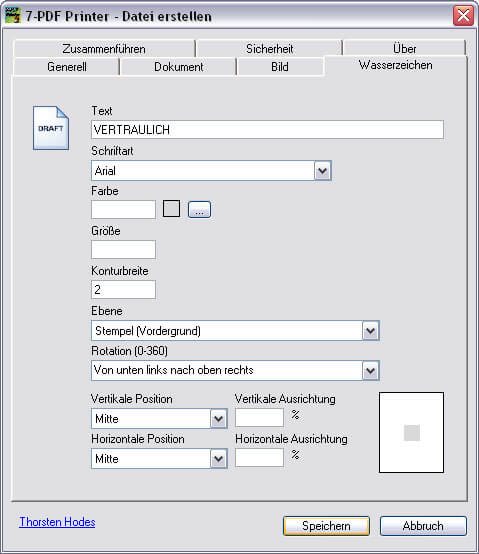
Task: Switch to the Dokument tab
Action: pyautogui.click(x=178, y=67)
